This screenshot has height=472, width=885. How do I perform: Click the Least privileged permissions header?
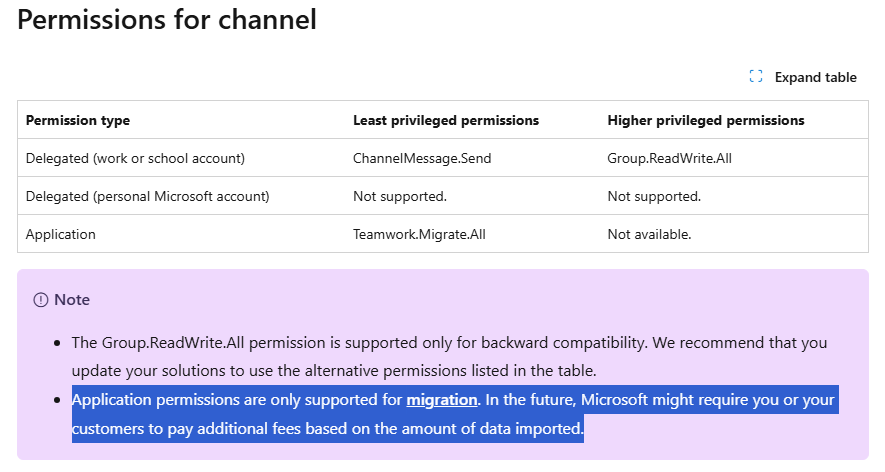point(446,120)
